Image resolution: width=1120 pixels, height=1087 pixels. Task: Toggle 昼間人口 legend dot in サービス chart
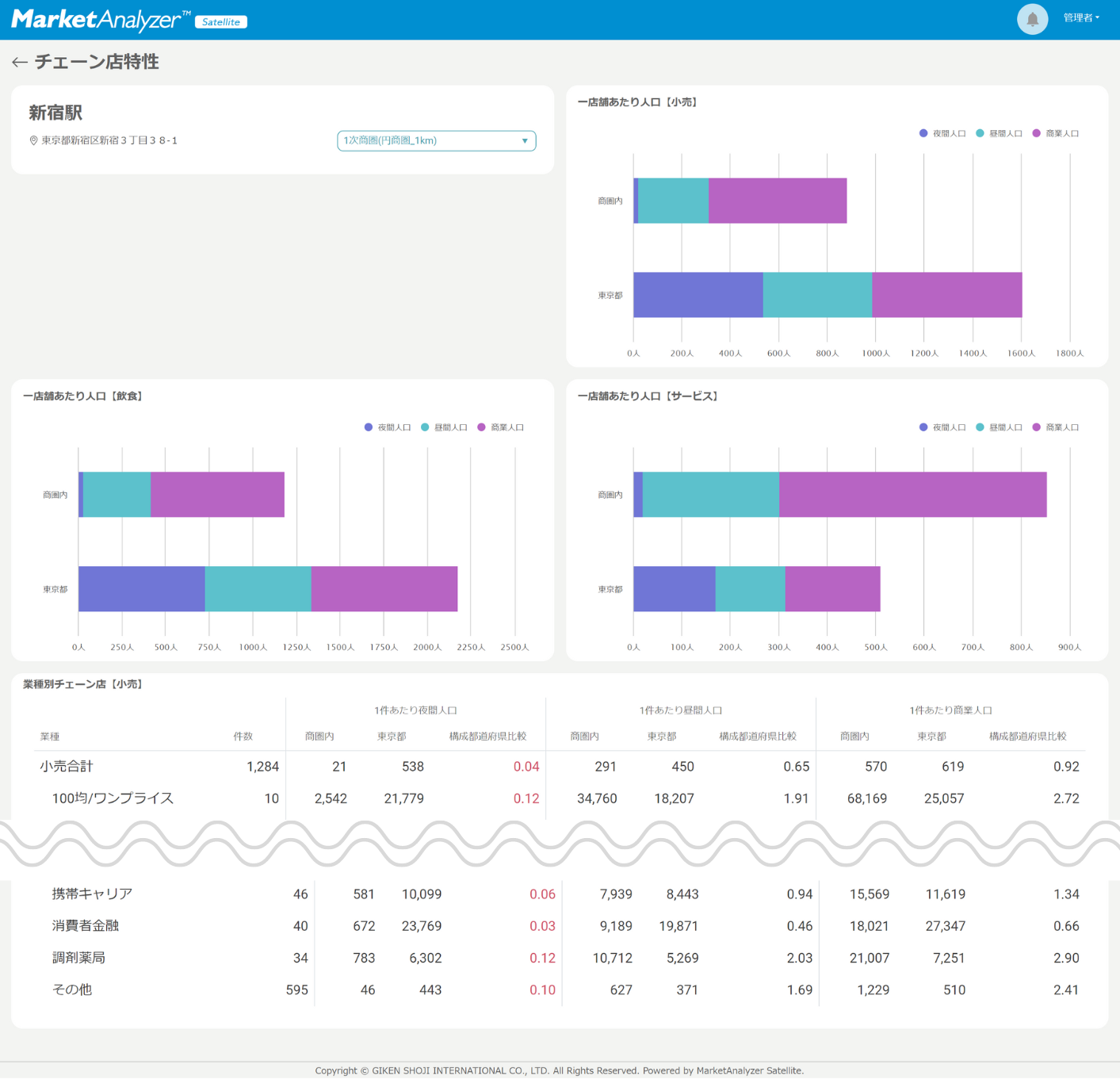tap(980, 428)
